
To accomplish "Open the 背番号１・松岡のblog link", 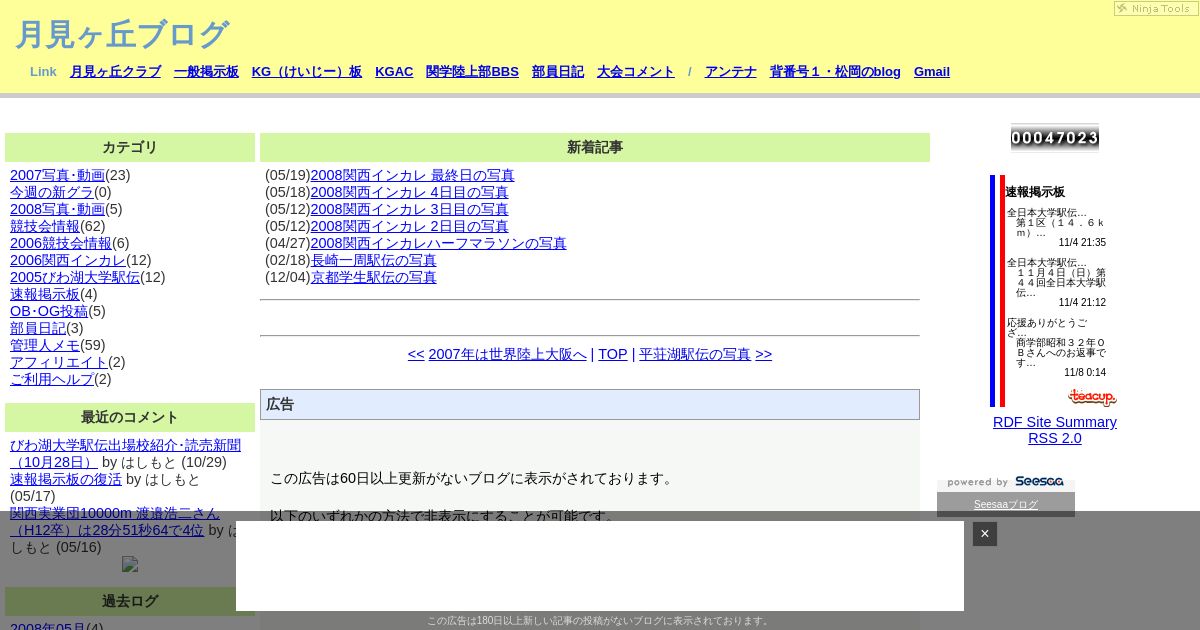I will coord(835,72).
